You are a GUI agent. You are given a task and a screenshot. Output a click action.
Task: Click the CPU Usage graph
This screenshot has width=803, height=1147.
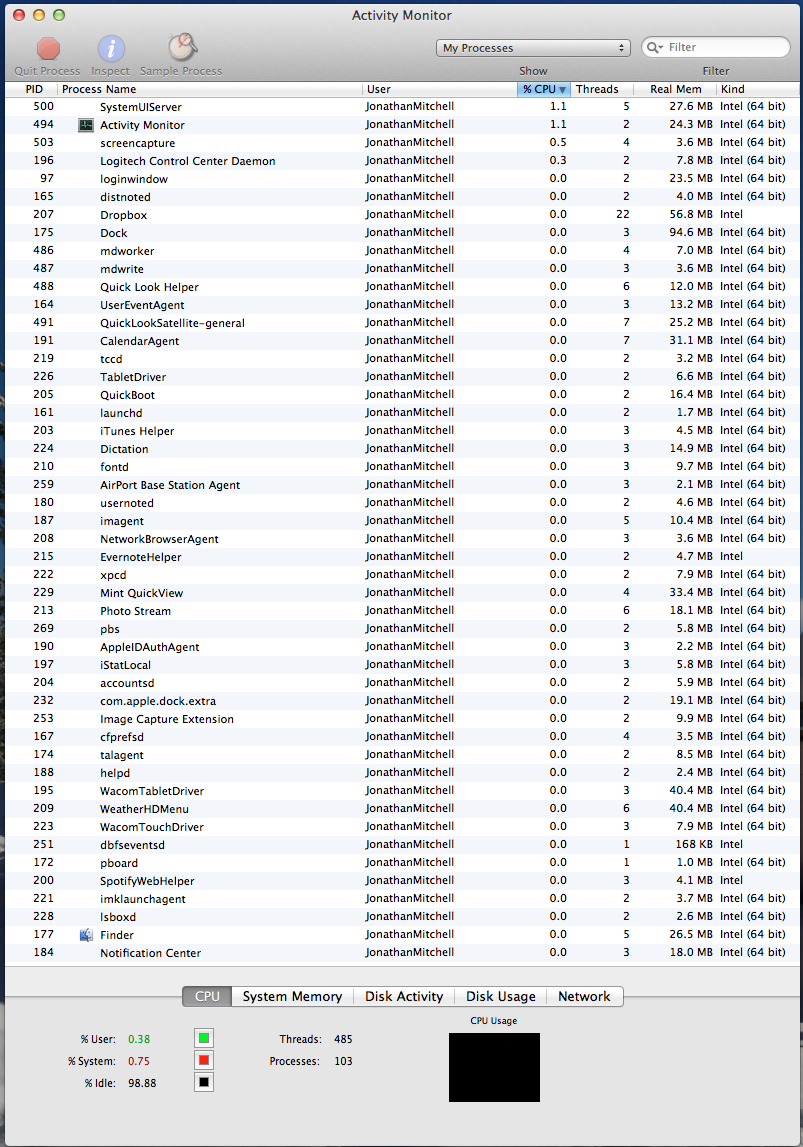[494, 1067]
